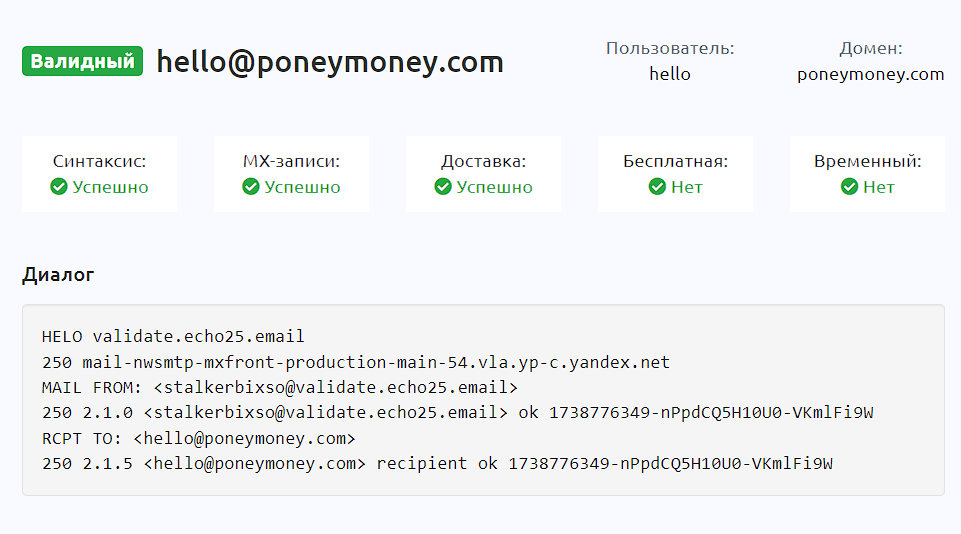Image resolution: width=961 pixels, height=534 pixels.
Task: Click the hello@poneymoney.com email heading
Action: (x=330, y=63)
